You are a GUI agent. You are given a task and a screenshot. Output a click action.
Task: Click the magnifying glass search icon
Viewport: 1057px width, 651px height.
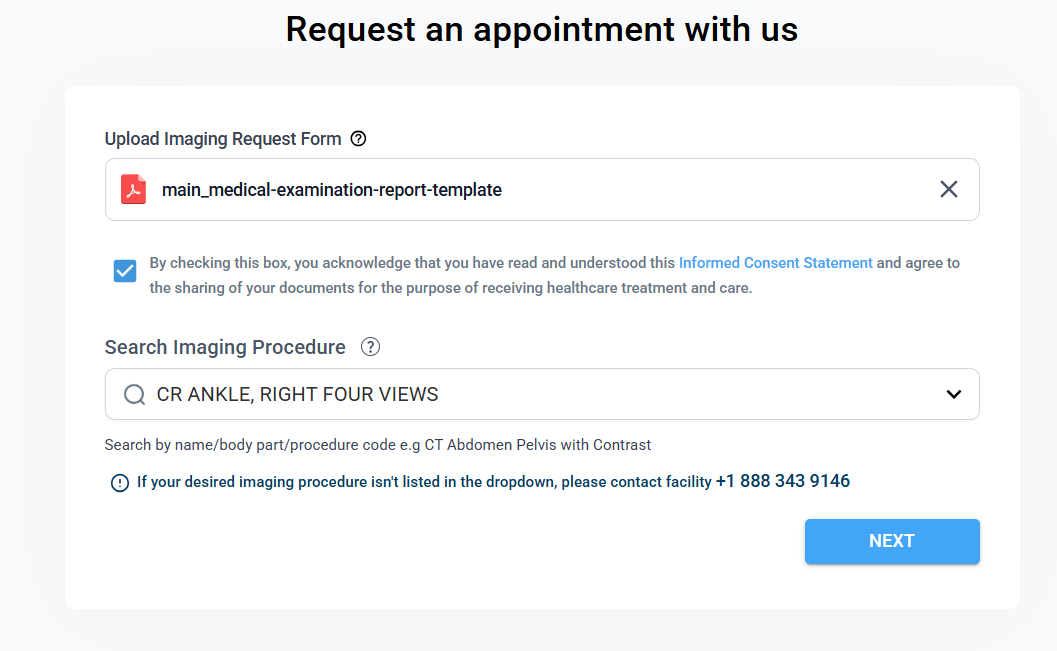coord(134,395)
